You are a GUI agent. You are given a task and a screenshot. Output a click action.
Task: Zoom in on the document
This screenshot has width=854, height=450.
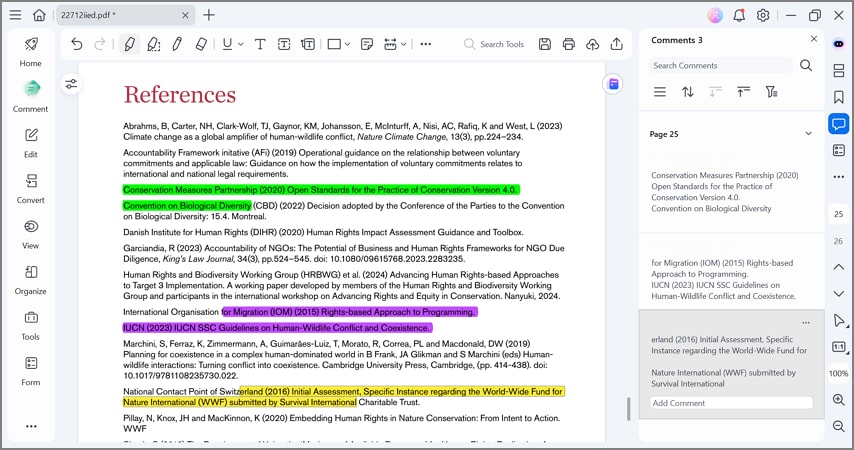point(839,399)
